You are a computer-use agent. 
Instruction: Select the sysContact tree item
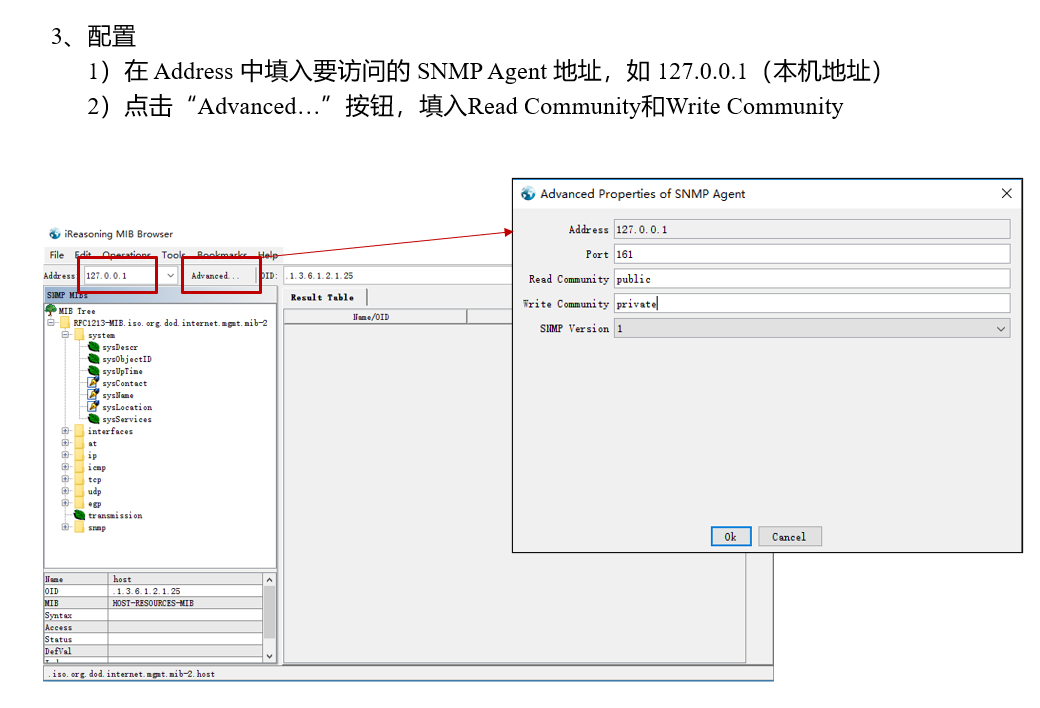[x=125, y=383]
